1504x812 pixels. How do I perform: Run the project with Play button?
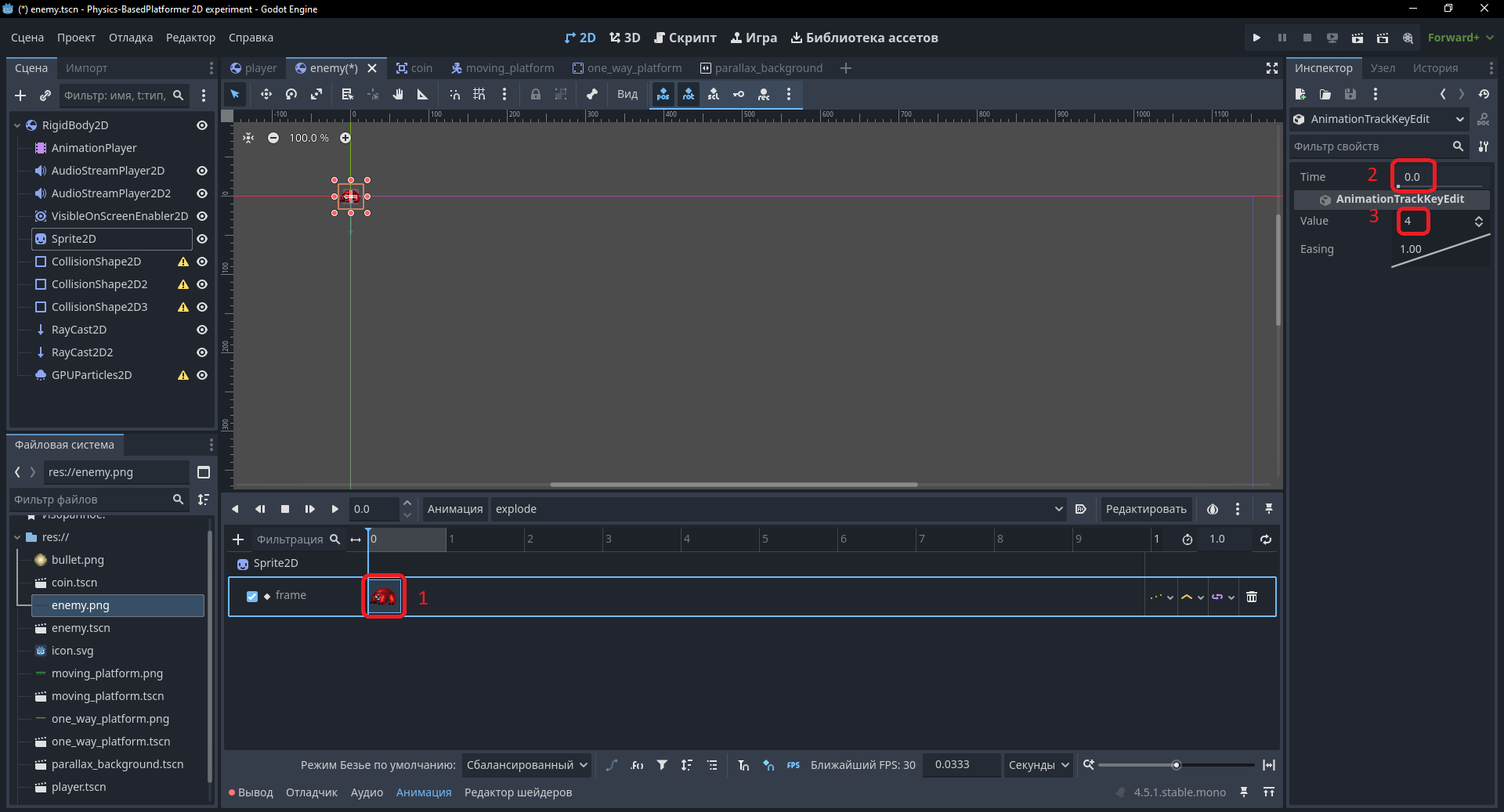tap(1256, 38)
